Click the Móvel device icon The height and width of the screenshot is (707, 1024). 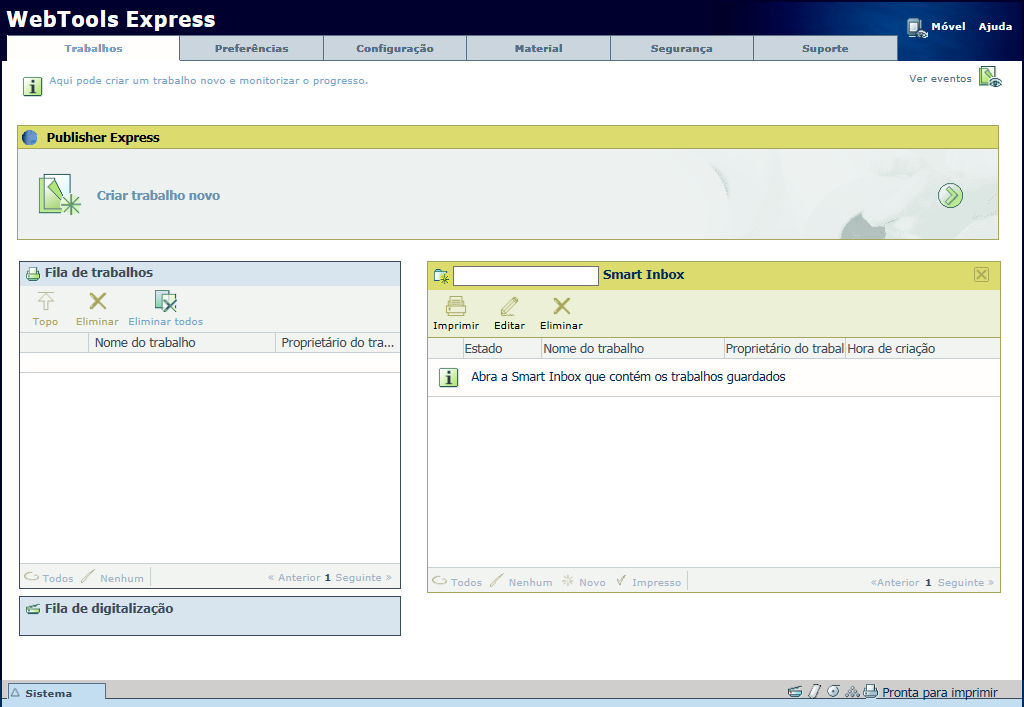click(x=917, y=28)
